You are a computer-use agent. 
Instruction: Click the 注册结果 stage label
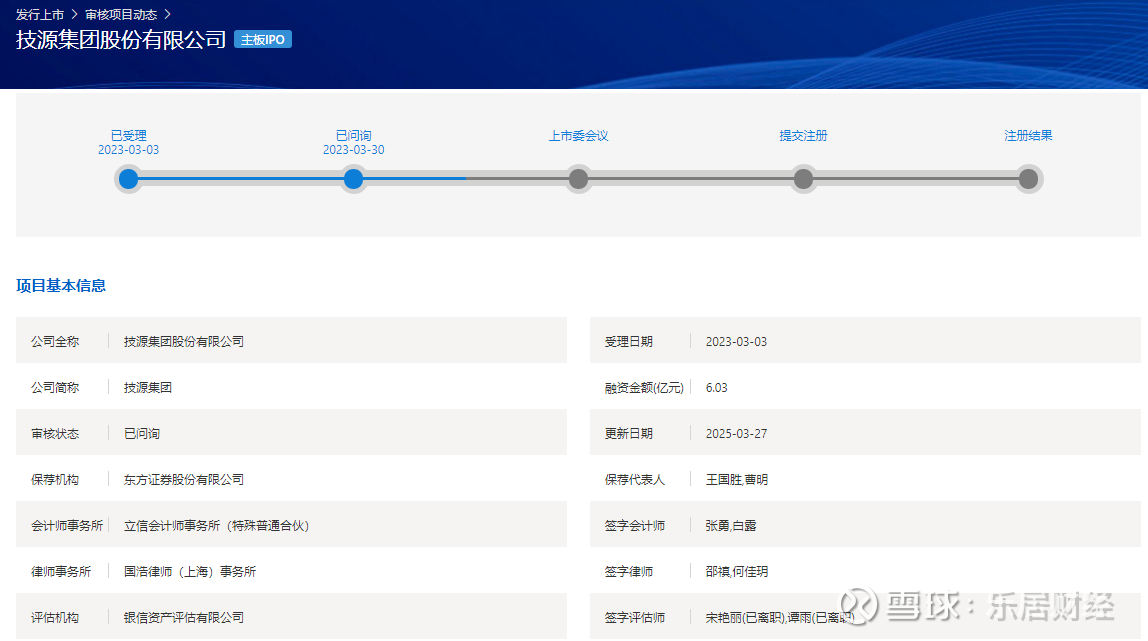tap(1028, 135)
